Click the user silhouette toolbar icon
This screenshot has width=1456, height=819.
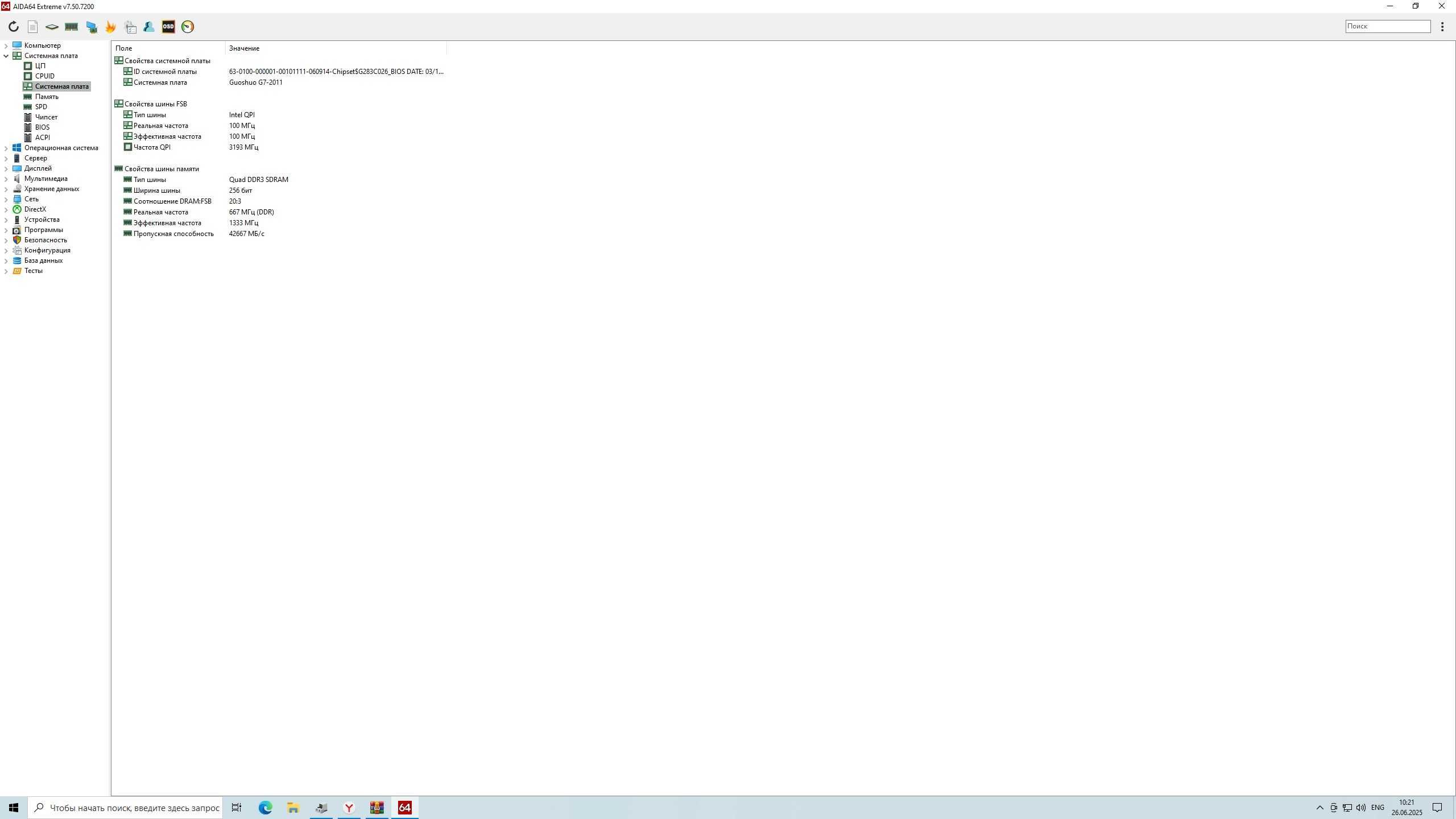[149, 27]
